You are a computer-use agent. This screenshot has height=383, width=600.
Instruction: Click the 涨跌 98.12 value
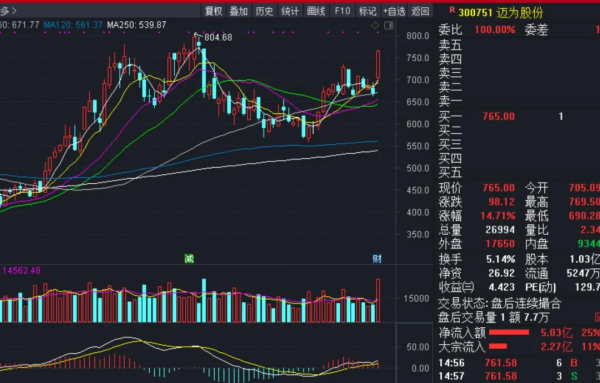(x=502, y=202)
